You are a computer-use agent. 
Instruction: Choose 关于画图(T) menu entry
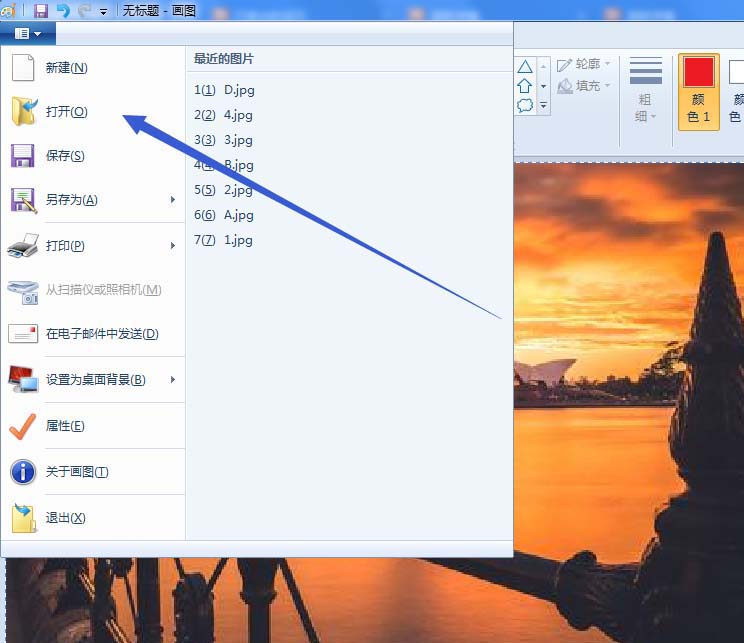click(x=95, y=472)
